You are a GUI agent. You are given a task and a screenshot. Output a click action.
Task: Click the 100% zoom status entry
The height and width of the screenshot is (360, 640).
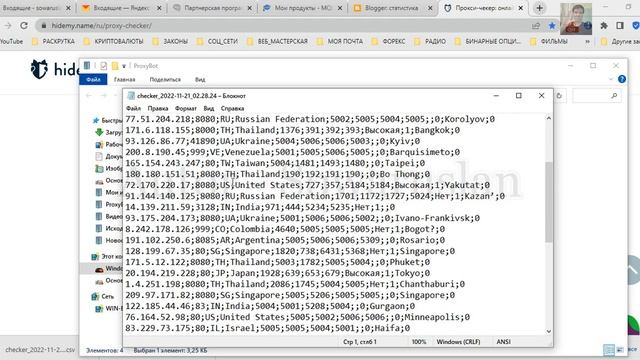click(x=419, y=342)
